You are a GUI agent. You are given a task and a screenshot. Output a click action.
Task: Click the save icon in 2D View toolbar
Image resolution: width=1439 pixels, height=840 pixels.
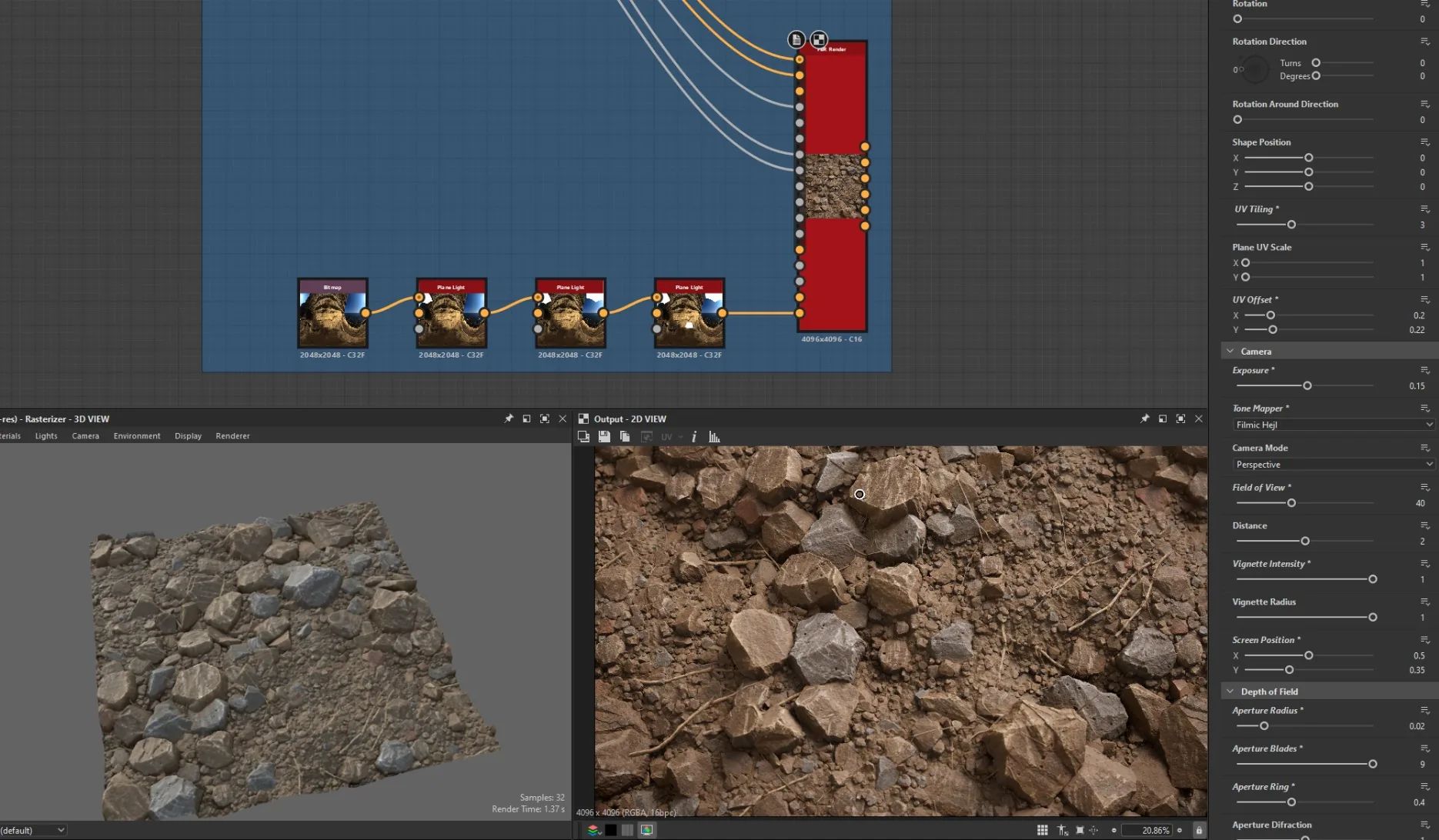[x=604, y=437]
